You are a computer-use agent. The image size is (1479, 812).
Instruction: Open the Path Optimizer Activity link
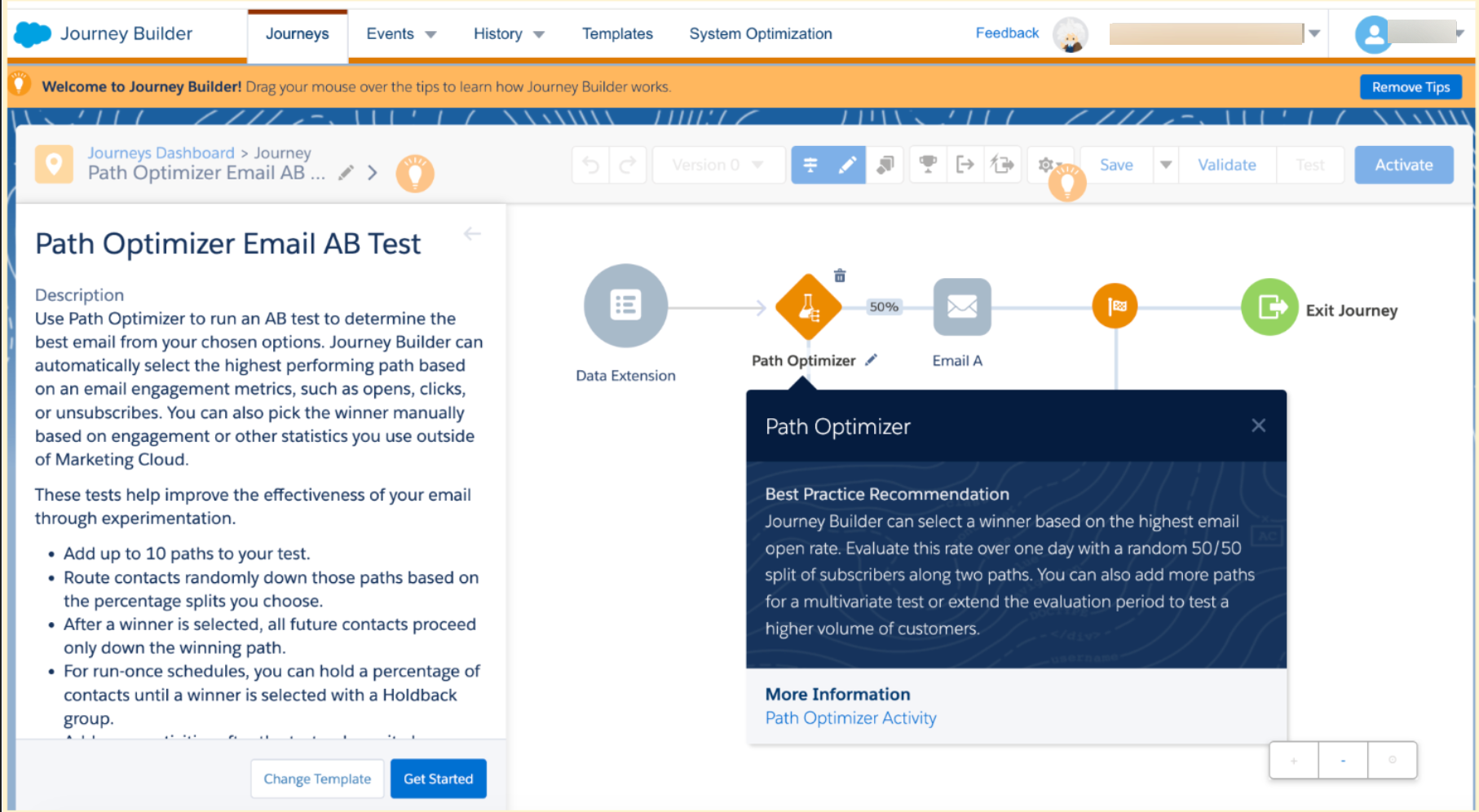(850, 718)
